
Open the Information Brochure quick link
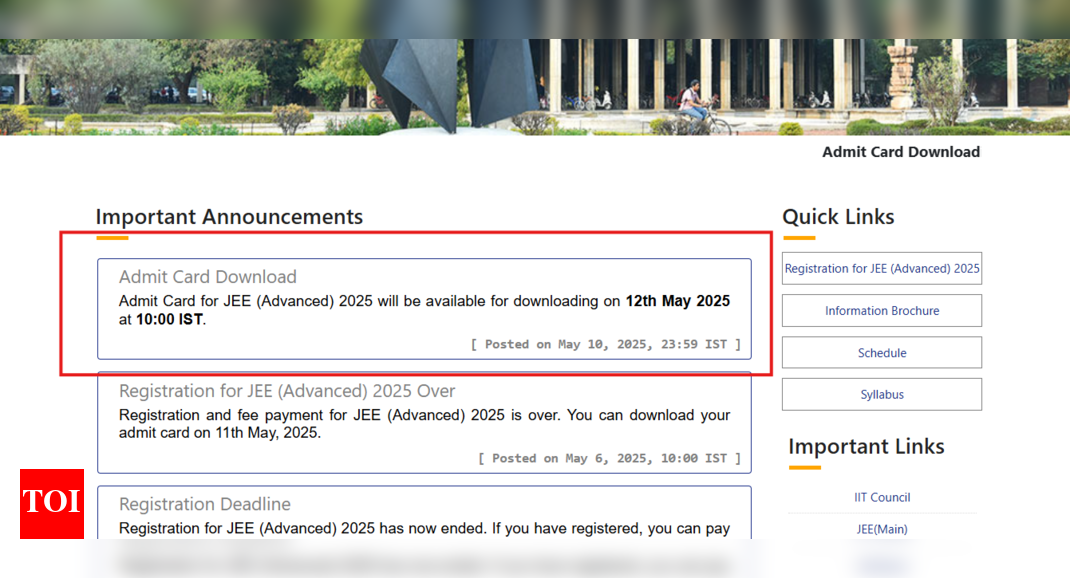881,311
